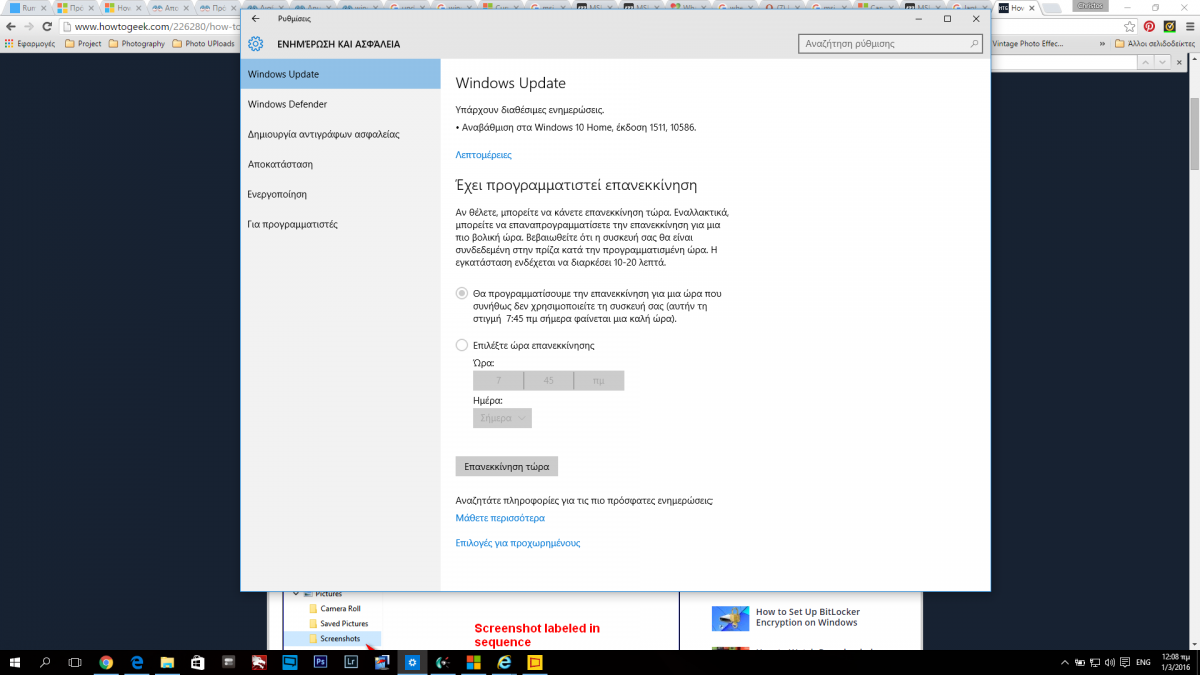
Task: Open the Μάθετε περισσότερα link
Action: coord(500,518)
